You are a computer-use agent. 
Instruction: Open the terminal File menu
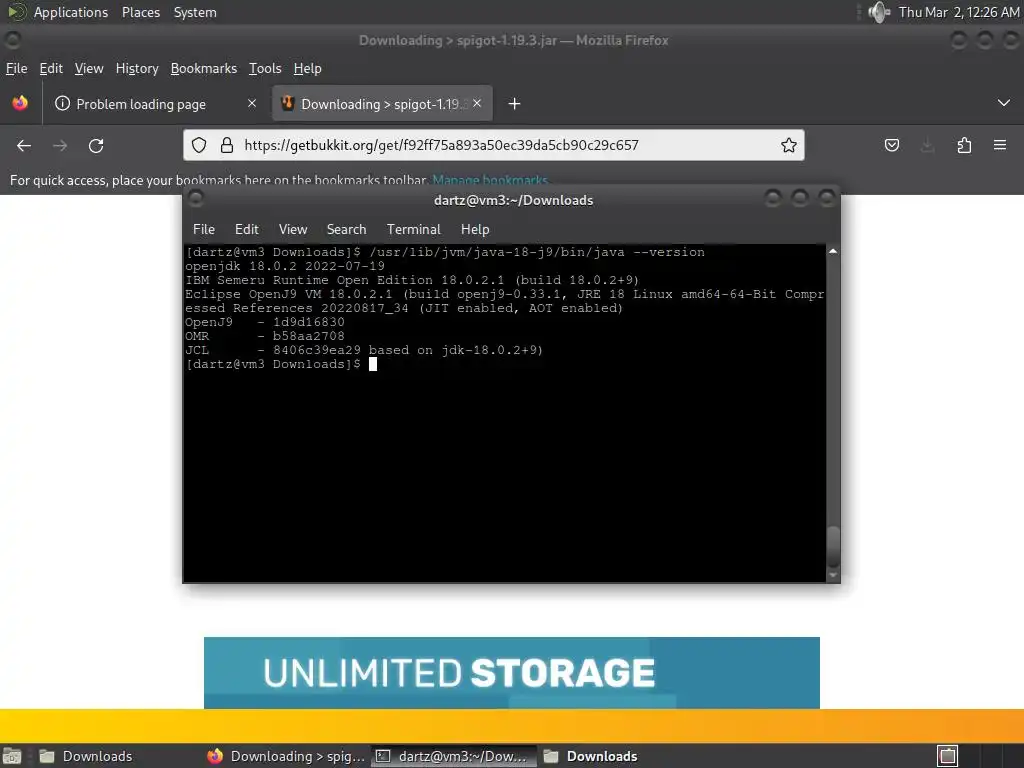[x=204, y=229]
